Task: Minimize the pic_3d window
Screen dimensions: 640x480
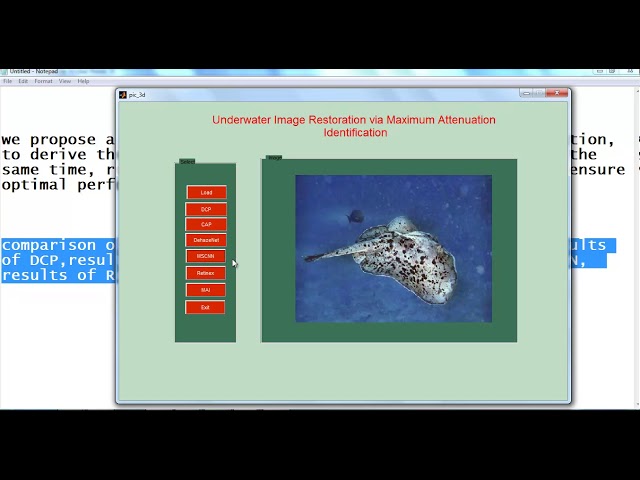Action: click(x=526, y=93)
